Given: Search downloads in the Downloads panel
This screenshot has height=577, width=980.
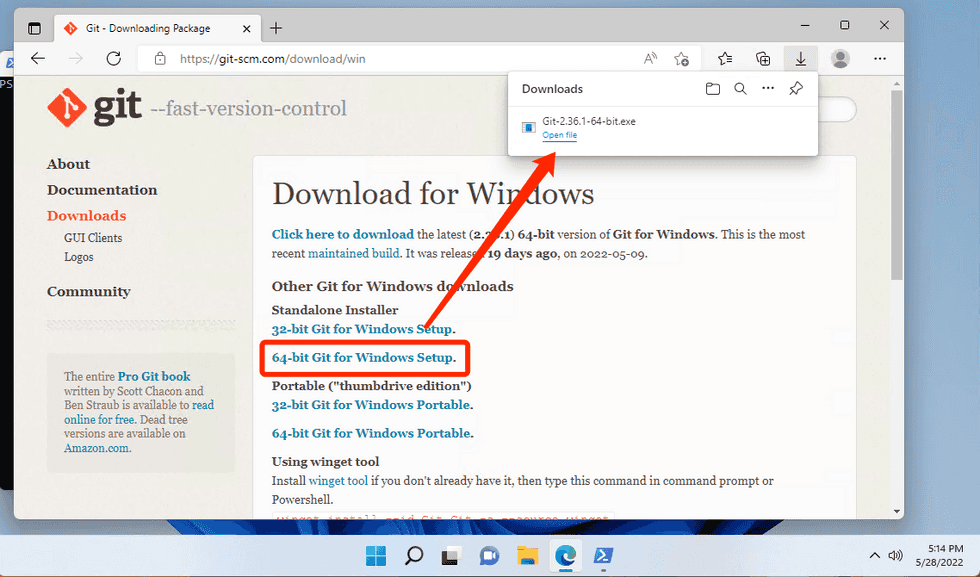Looking at the screenshot, I should point(740,89).
